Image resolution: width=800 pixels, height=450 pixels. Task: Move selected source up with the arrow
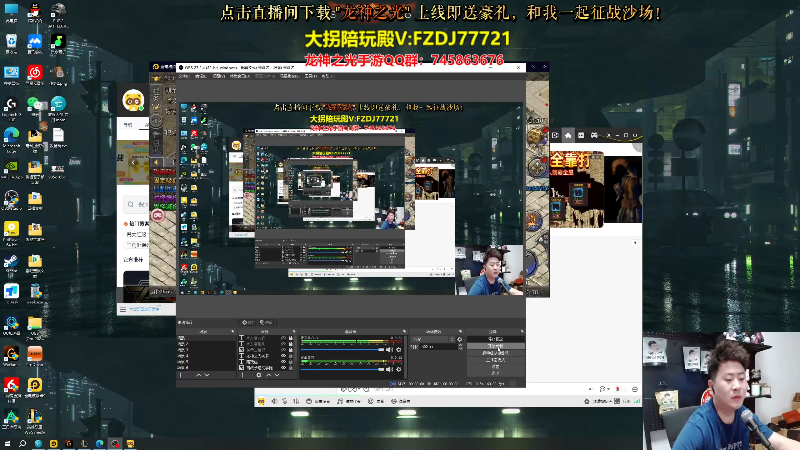[269, 374]
